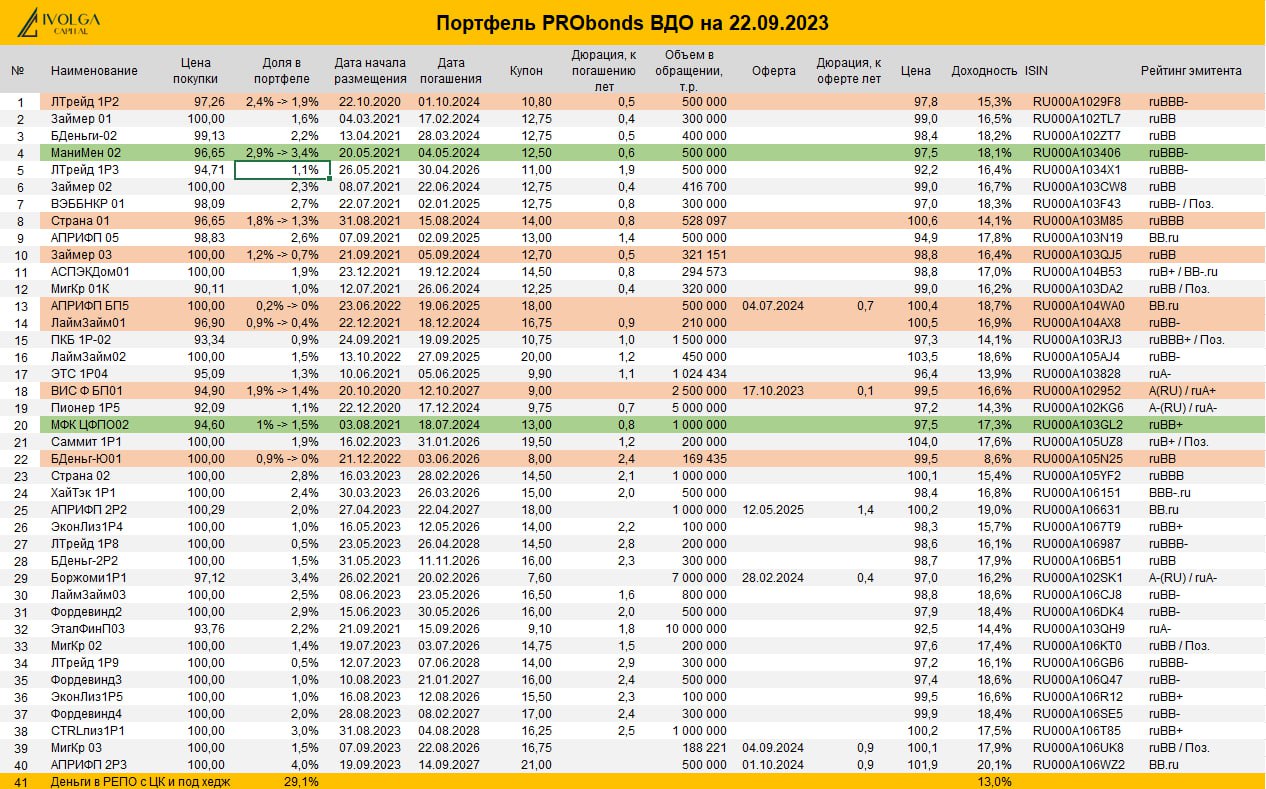The height and width of the screenshot is (789, 1266).
Task: Select the offer date "17.10.2023"
Action: [773, 391]
